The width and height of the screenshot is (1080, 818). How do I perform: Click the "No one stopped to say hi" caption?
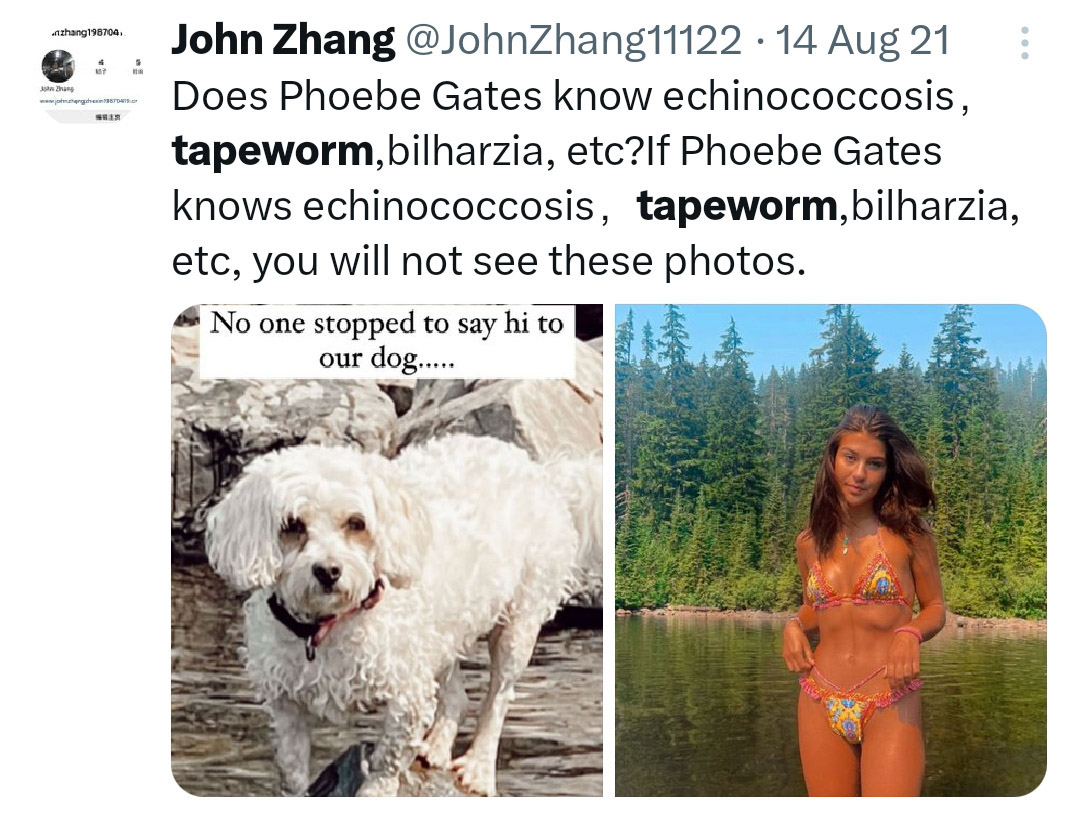click(x=387, y=341)
